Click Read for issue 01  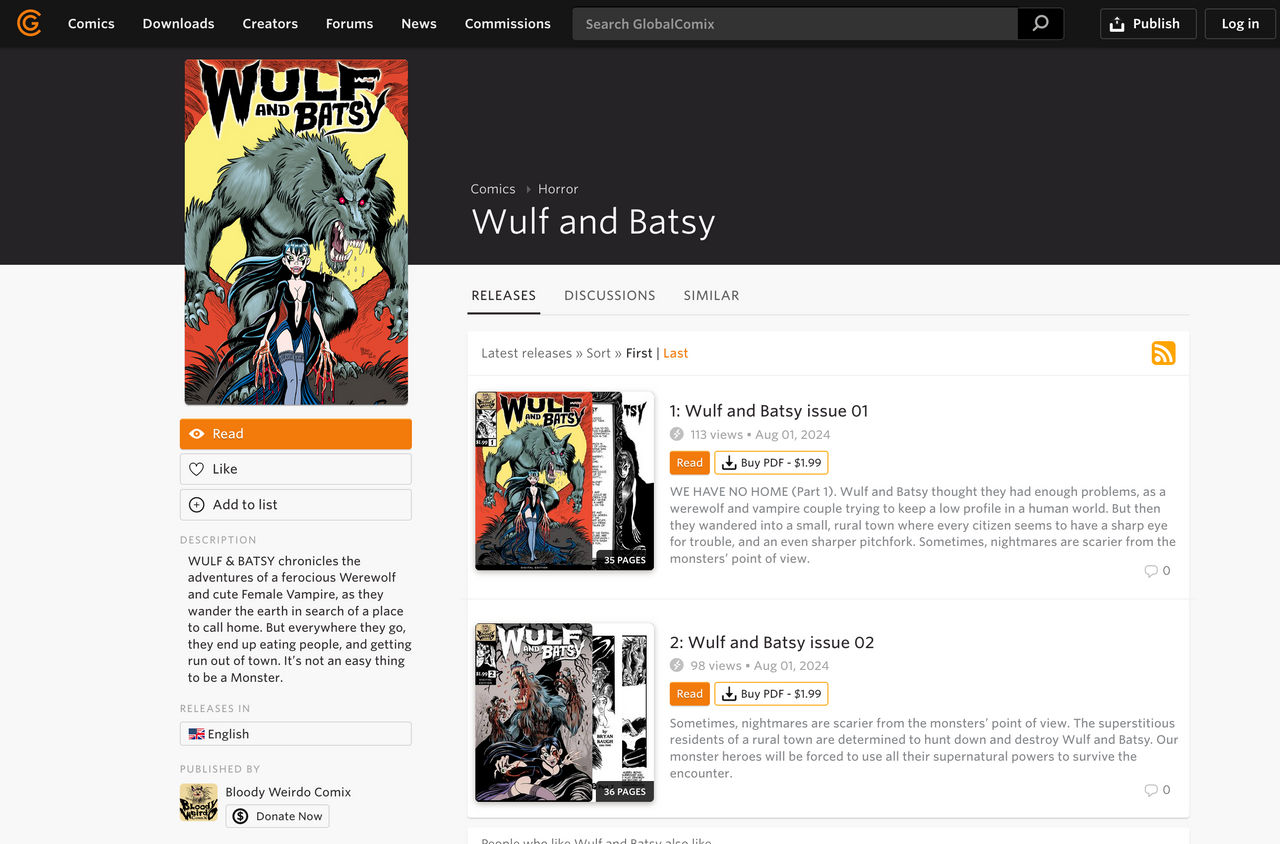690,463
